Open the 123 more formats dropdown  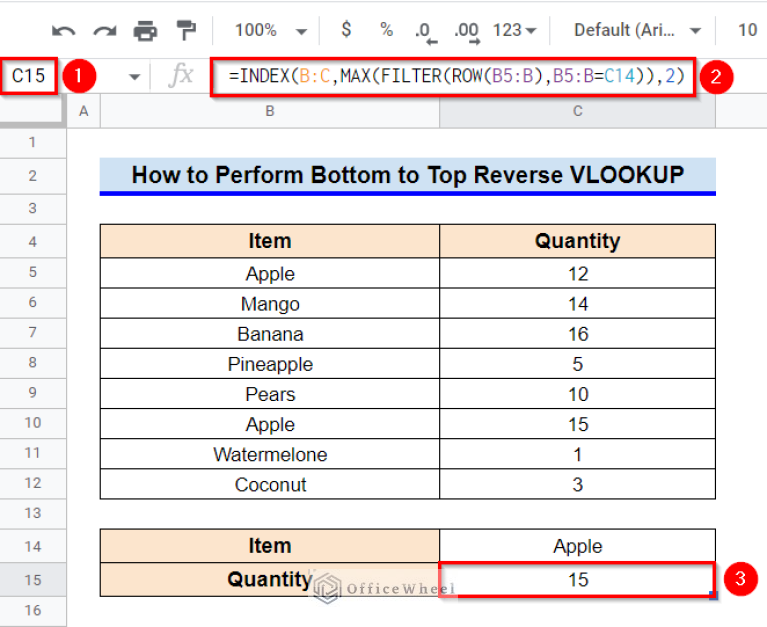pyautogui.click(x=514, y=30)
